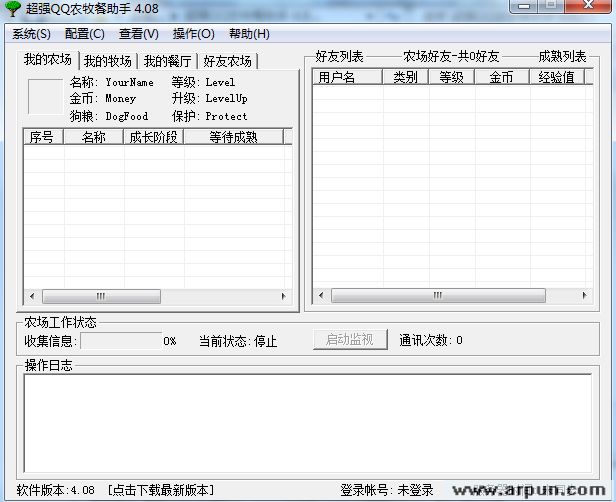Close the 超强QQ农牧餐助手 window
Screen dimensions: 616x502
tap(588, 6)
